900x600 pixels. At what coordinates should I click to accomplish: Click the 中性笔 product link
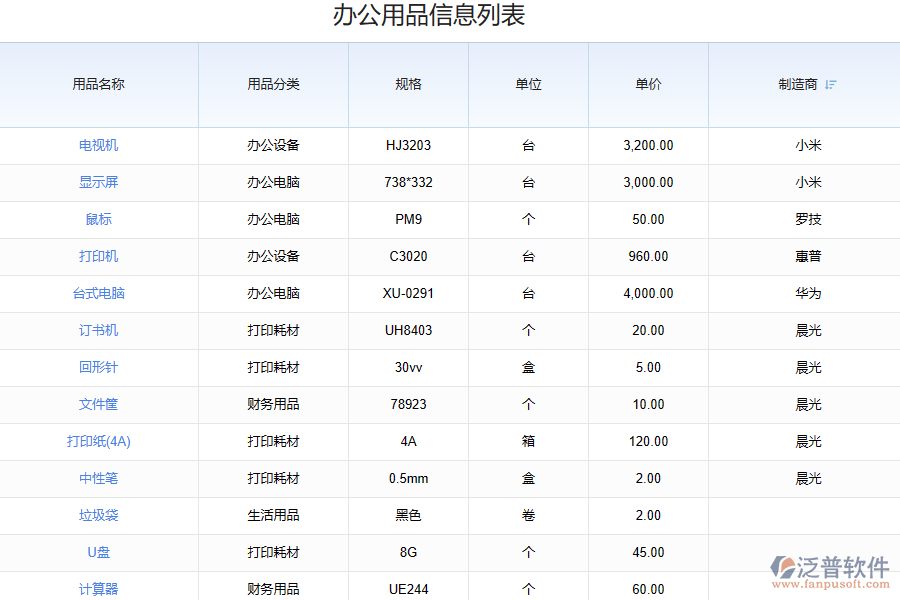[99, 478]
